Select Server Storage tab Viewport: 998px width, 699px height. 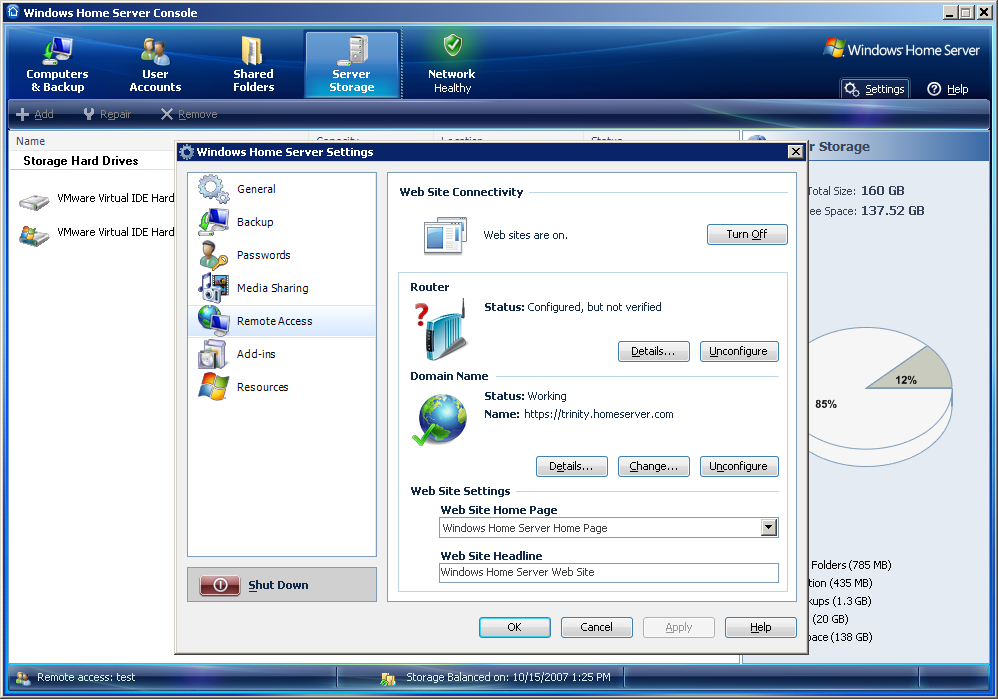352,65
